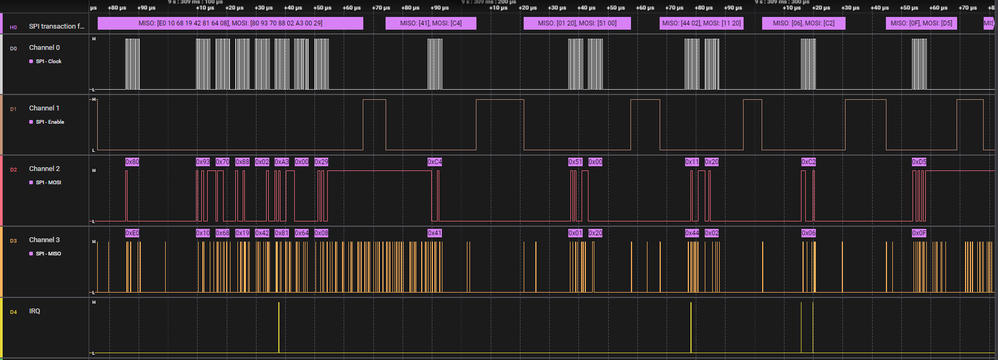Select the MISO byte label 0x10
The height and width of the screenshot is (360, 998).
tap(203, 233)
